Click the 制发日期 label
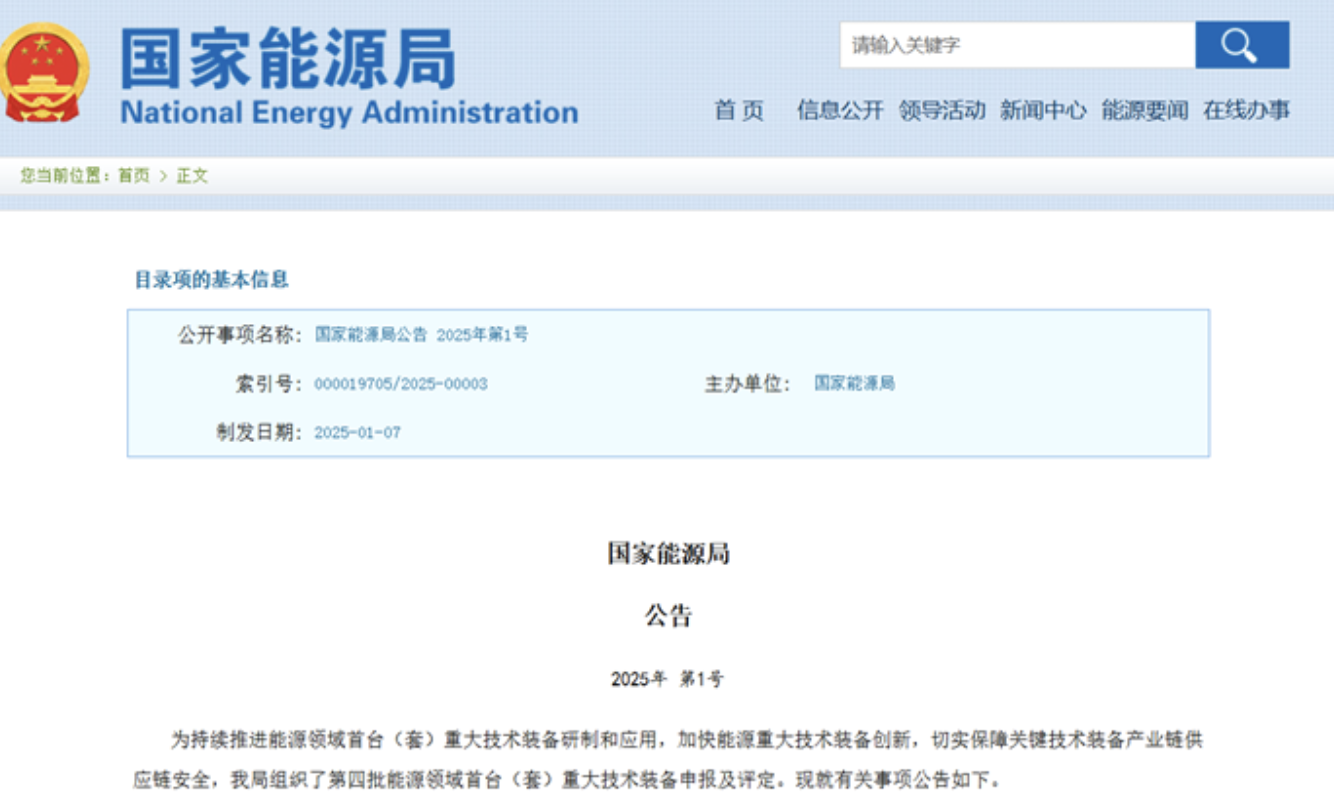Screen dimensions: 1334x800 pos(259,433)
